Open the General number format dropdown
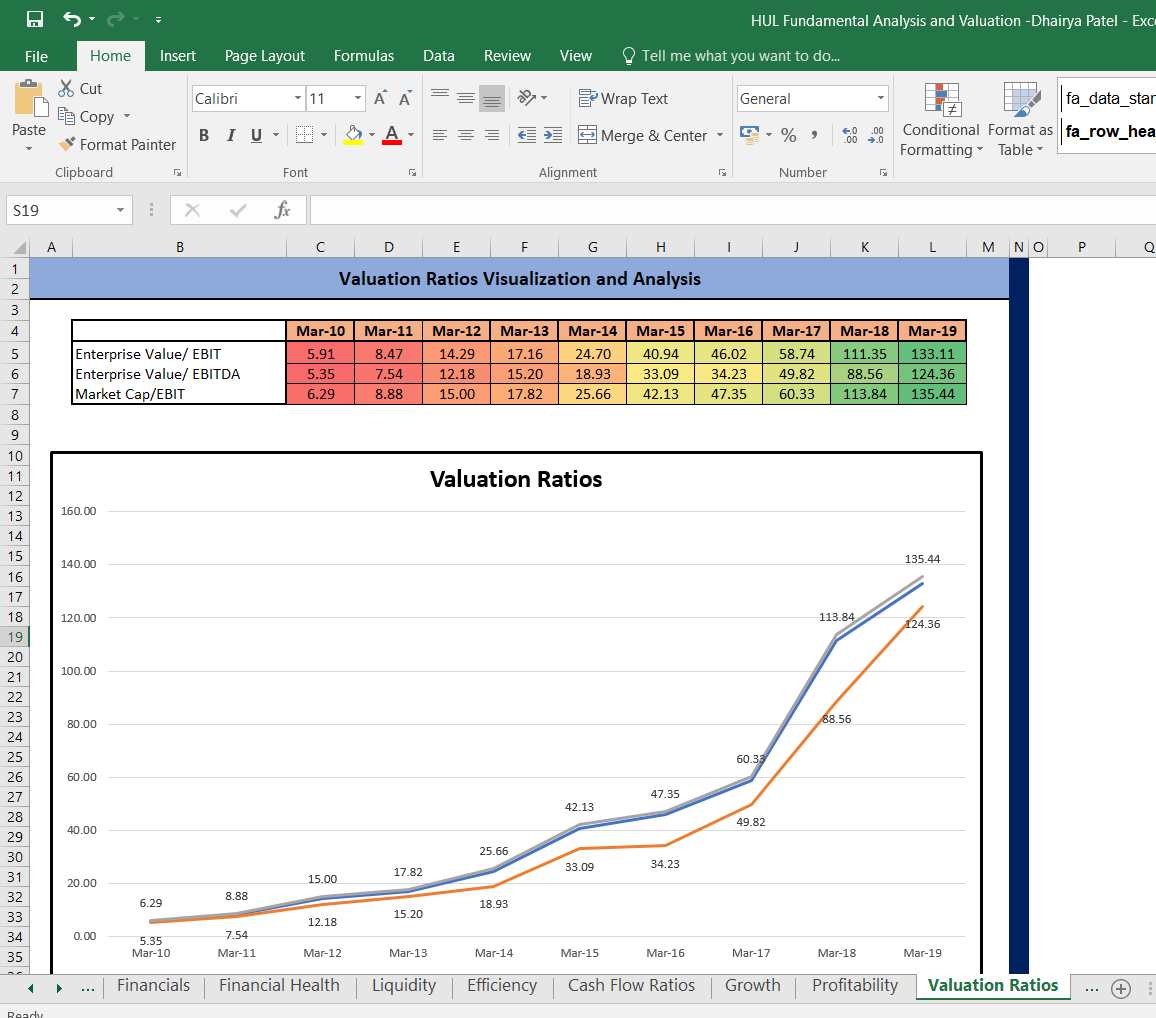Image resolution: width=1156 pixels, height=1018 pixels. (880, 98)
